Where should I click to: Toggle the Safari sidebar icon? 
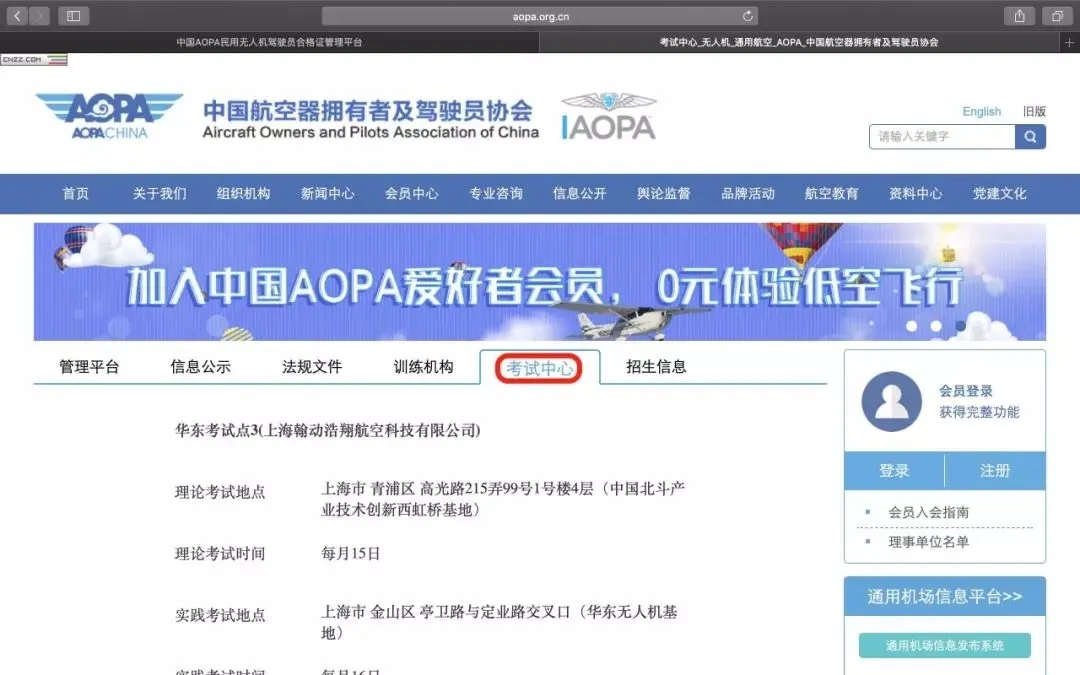click(74, 16)
